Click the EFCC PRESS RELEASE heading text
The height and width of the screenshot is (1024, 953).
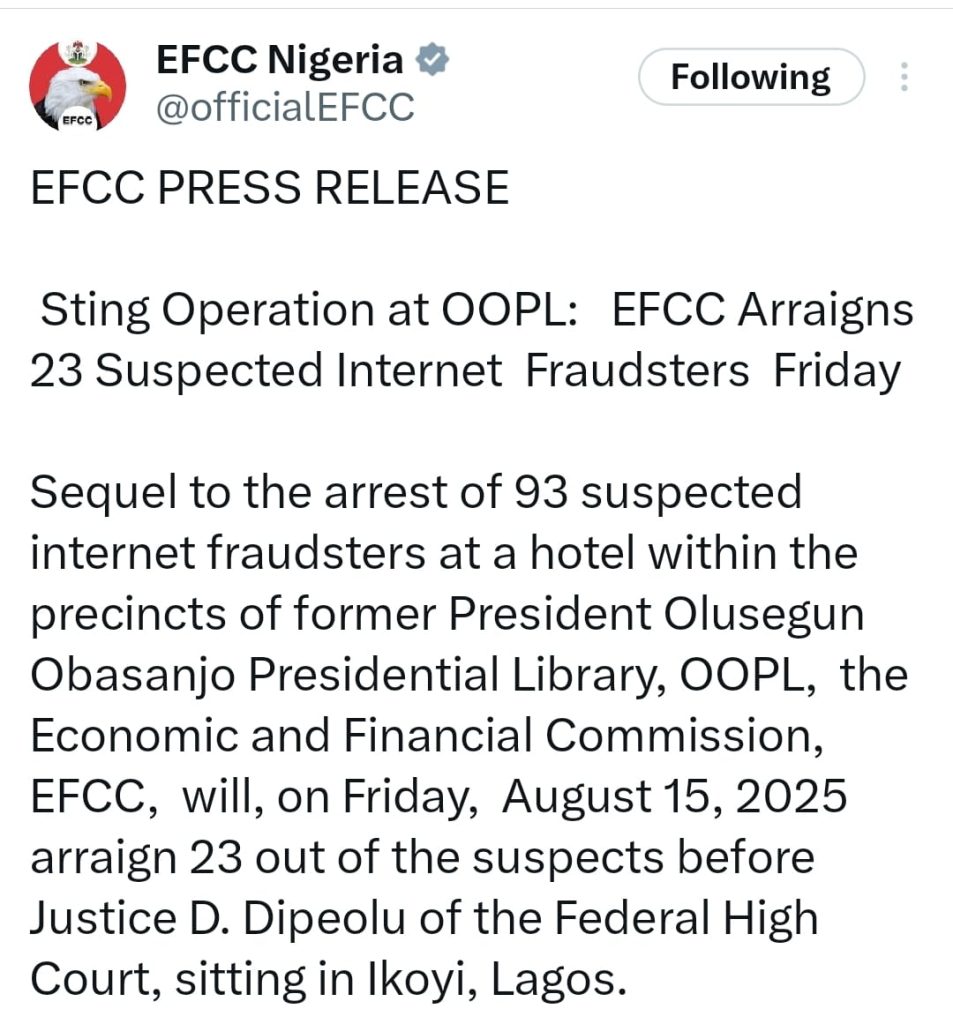tap(270, 187)
